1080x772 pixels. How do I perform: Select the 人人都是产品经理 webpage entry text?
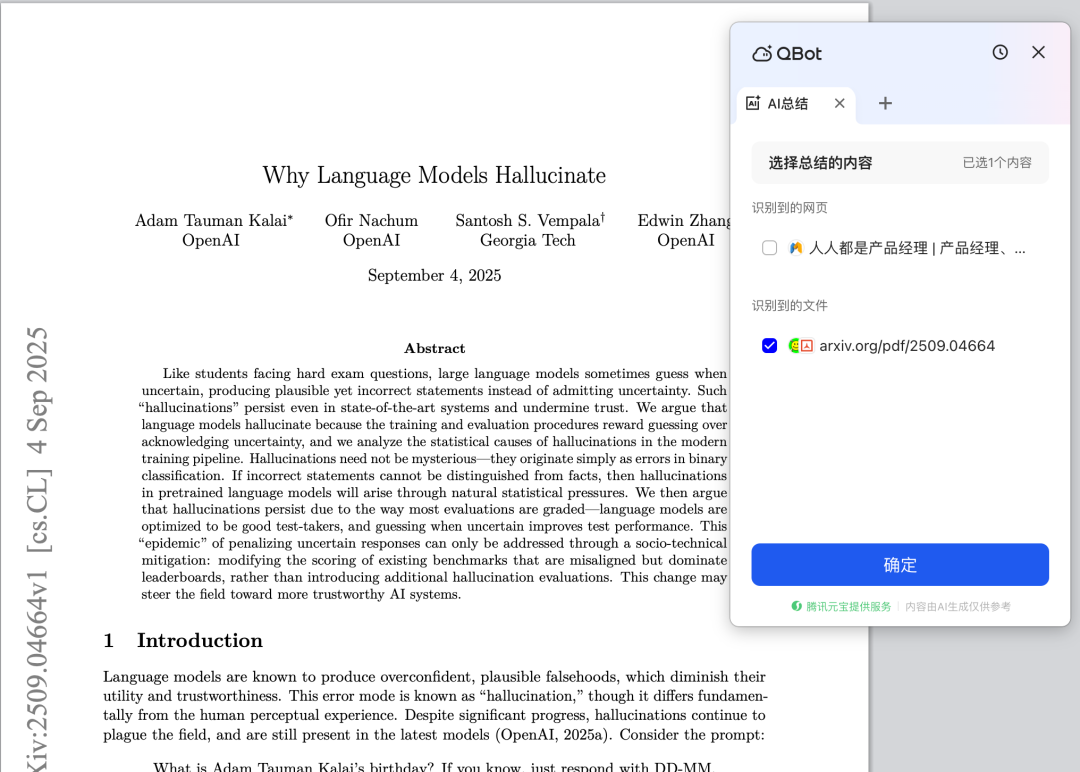917,248
